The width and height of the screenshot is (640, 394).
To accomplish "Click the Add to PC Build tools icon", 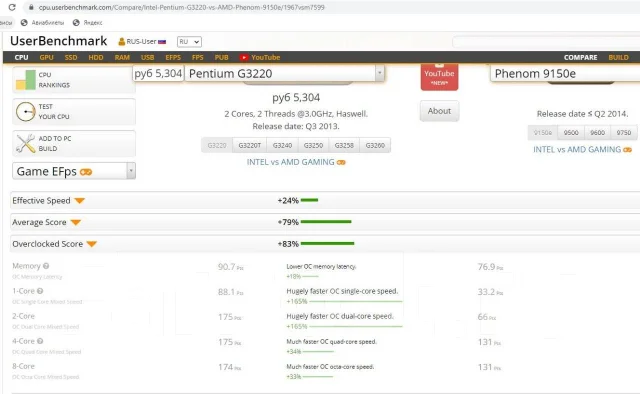I will click(26, 143).
